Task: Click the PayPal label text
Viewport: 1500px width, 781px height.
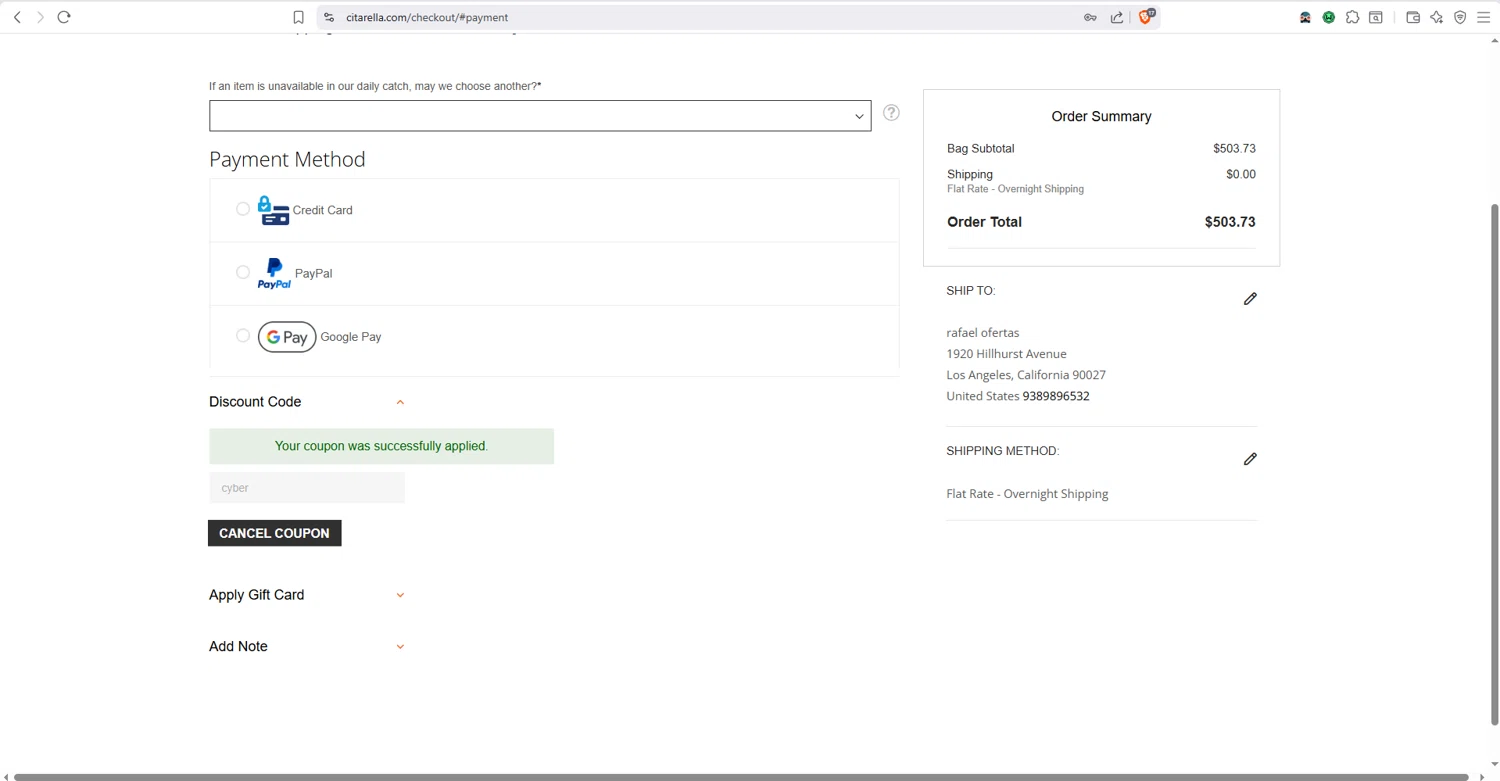Action: [x=313, y=273]
